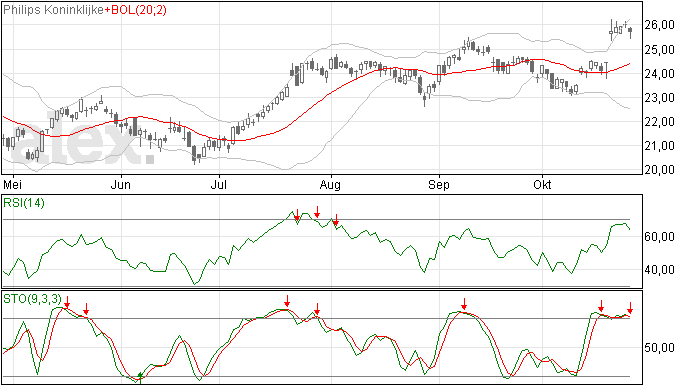690x387 pixels.
Task: Click the 'Jun' month label
Action: pyautogui.click(x=121, y=184)
